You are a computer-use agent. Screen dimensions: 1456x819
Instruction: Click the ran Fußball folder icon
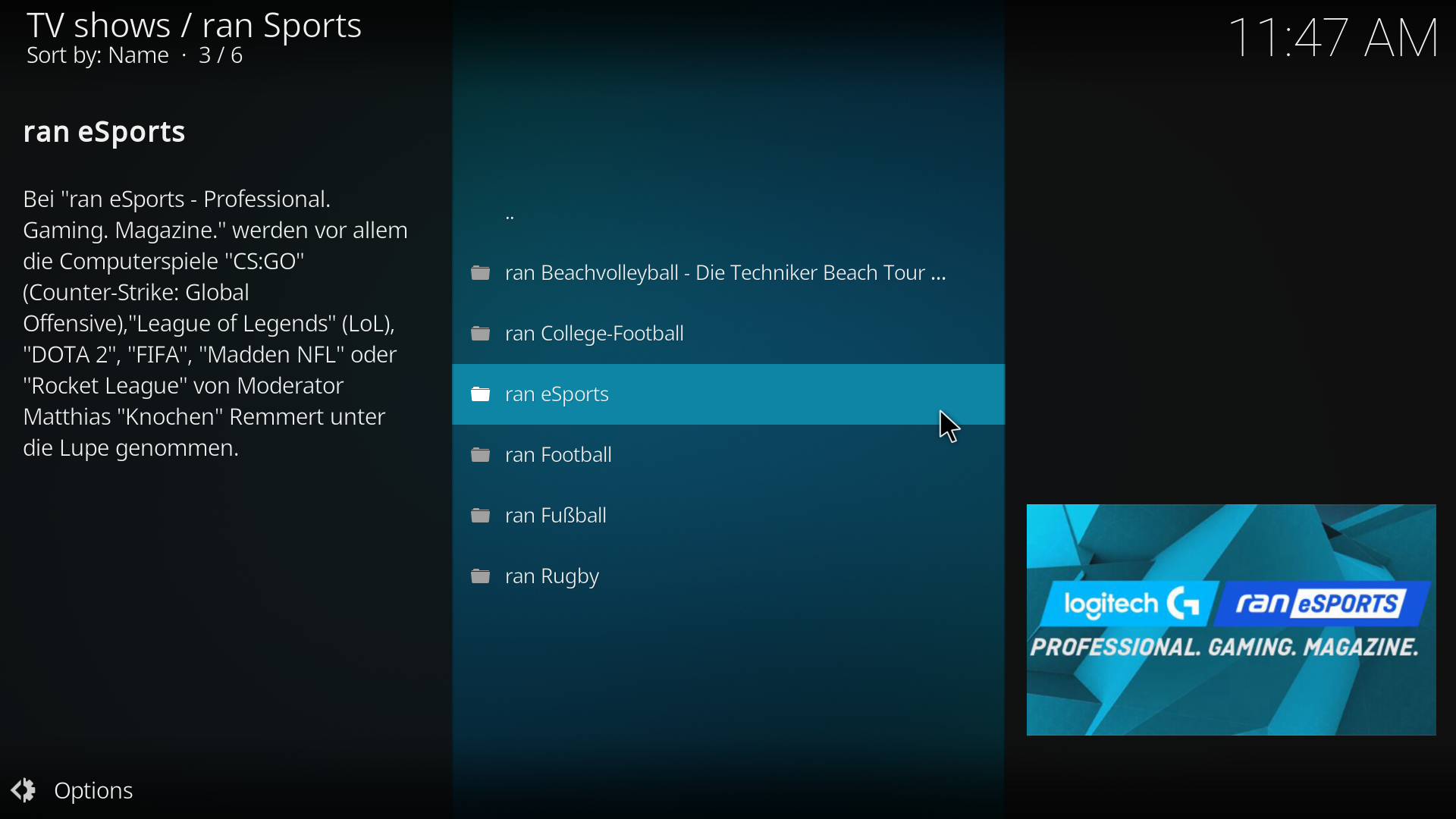(481, 516)
